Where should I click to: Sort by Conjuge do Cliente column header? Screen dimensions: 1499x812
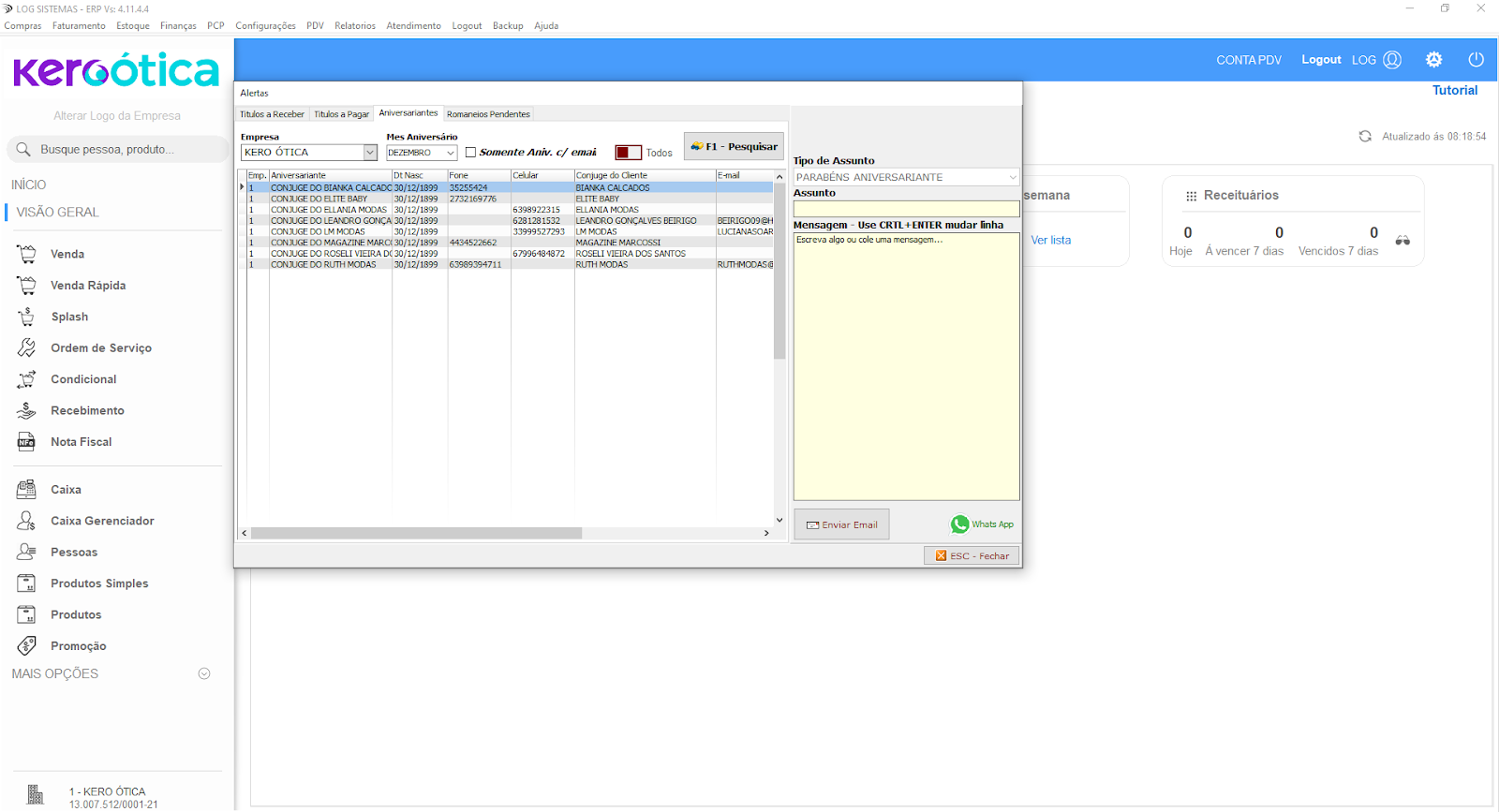(x=645, y=176)
